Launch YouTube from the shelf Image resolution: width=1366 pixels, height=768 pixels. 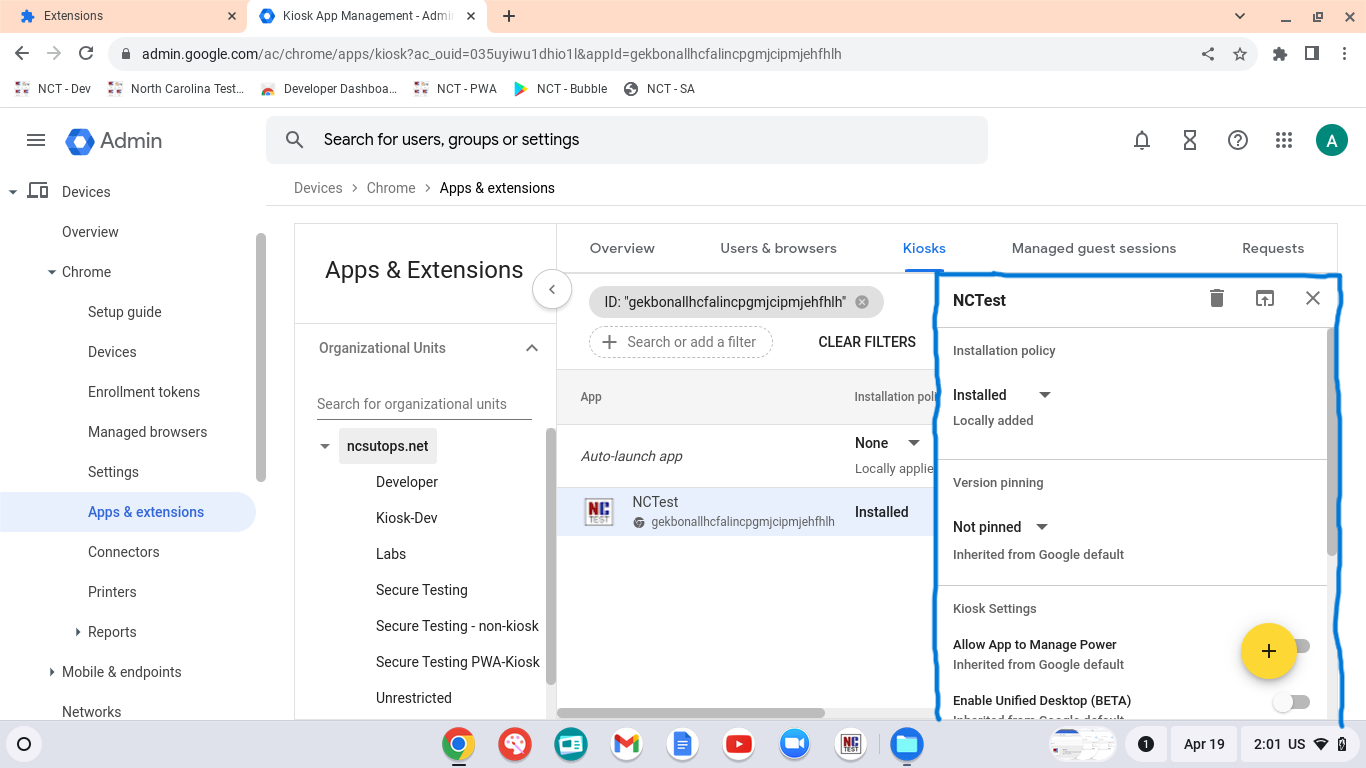738,744
